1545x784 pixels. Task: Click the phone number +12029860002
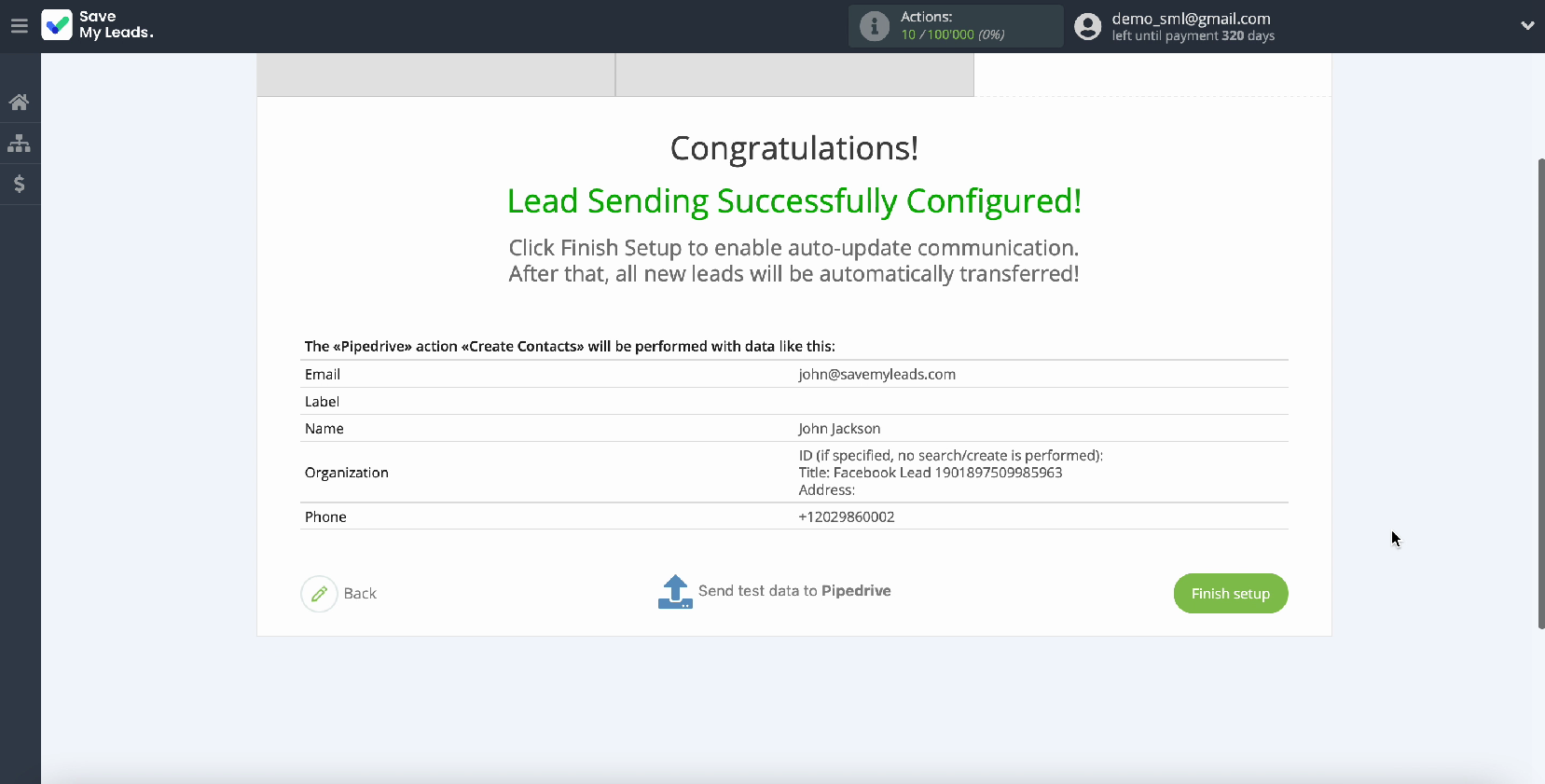(846, 517)
